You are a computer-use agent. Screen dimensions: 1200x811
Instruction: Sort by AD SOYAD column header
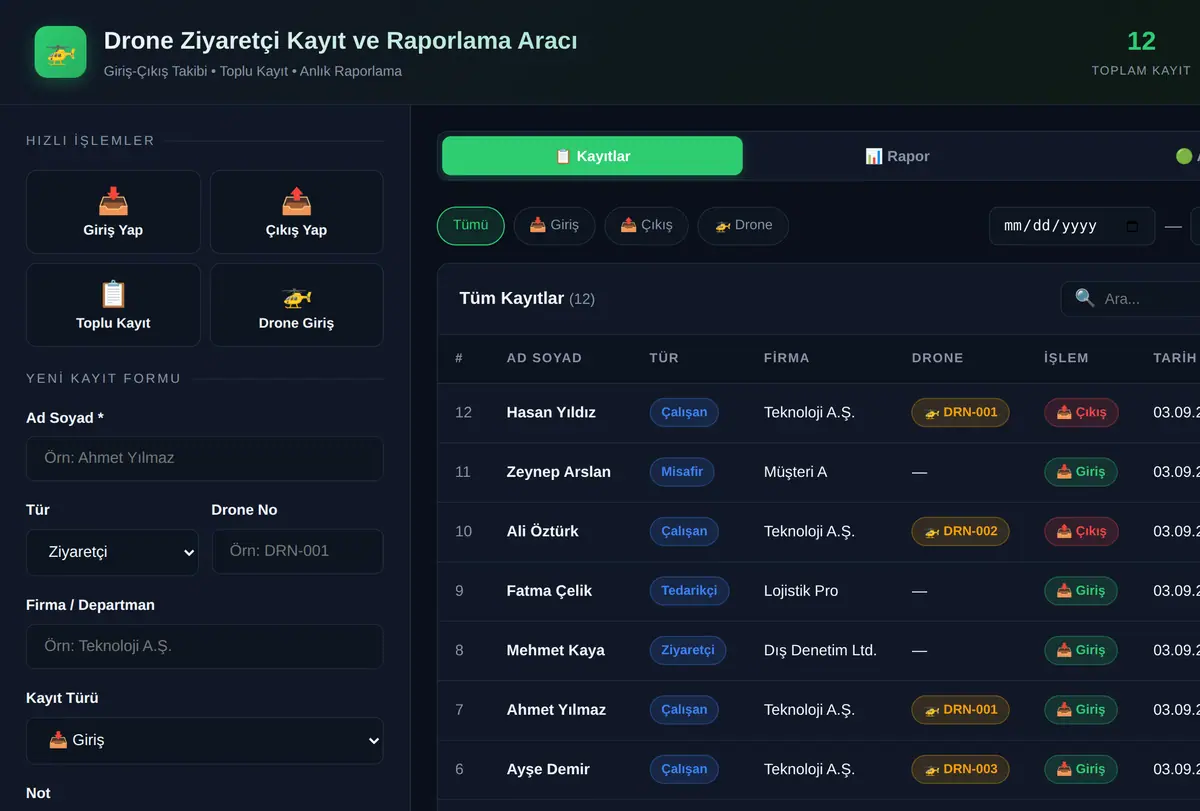point(544,358)
